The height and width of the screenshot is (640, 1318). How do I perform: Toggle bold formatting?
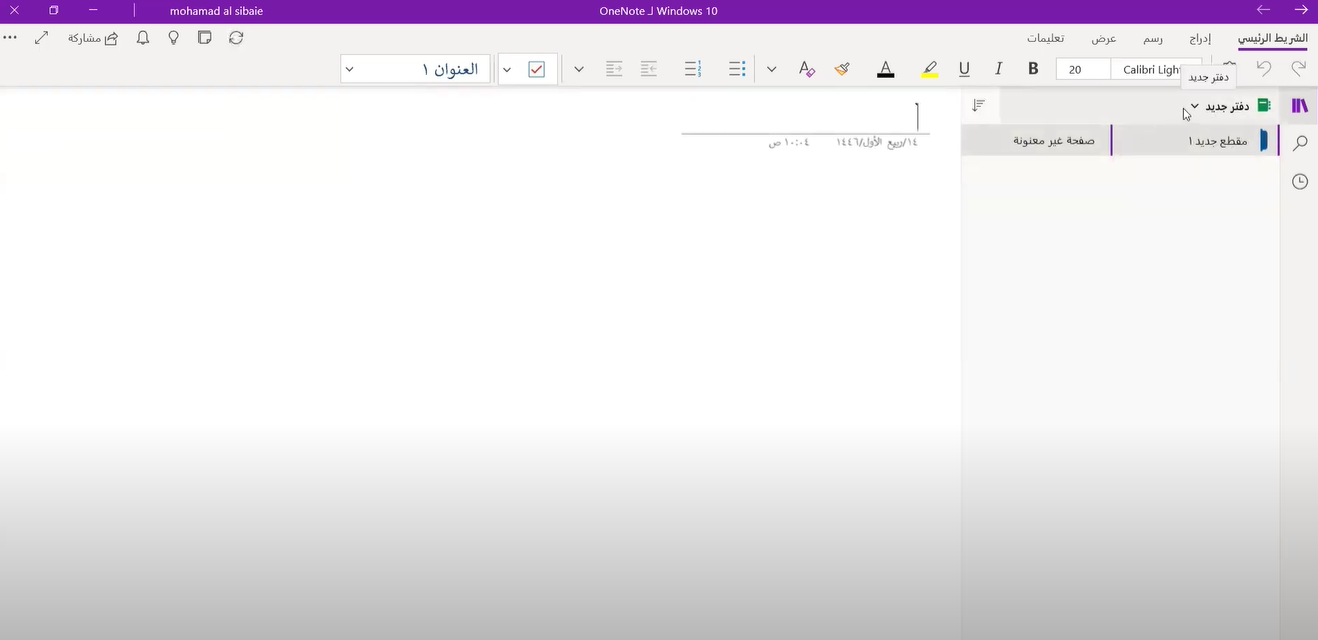coord(1033,69)
